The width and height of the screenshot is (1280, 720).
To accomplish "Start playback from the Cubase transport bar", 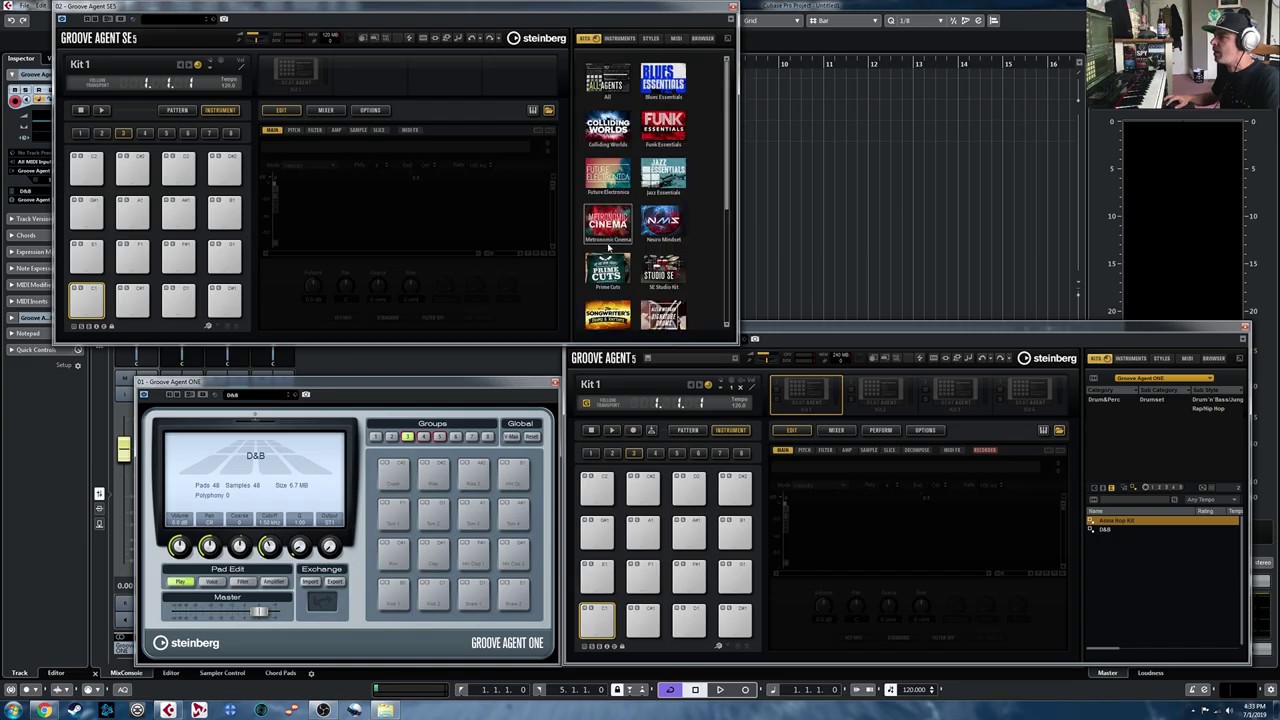I will coord(720,689).
